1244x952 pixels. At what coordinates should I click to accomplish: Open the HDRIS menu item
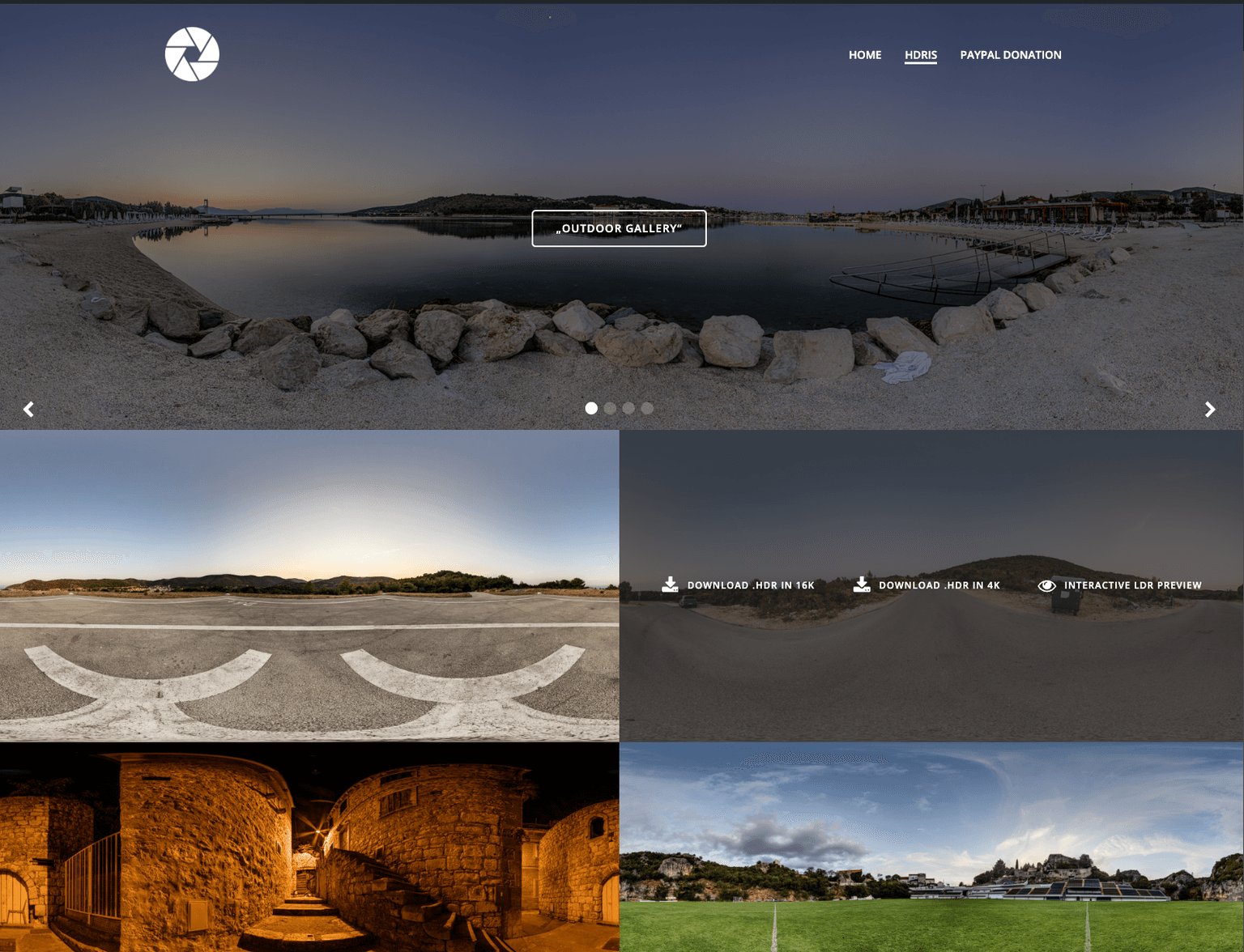pyautogui.click(x=920, y=55)
